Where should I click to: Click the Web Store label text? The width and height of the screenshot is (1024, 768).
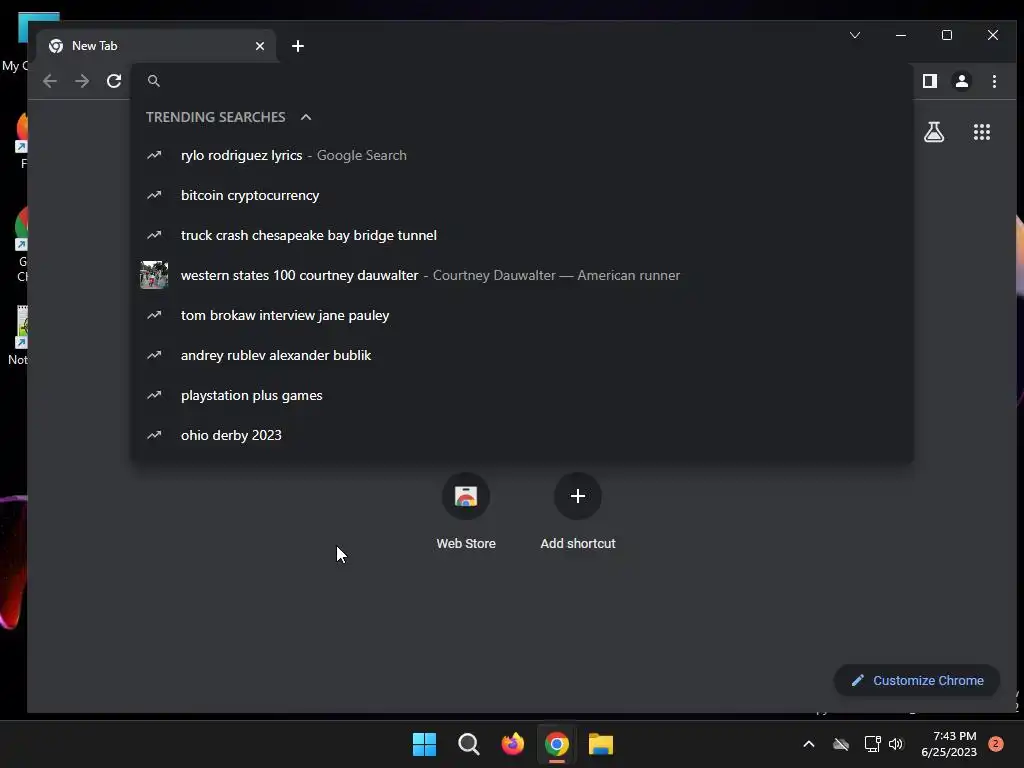pyautogui.click(x=466, y=543)
